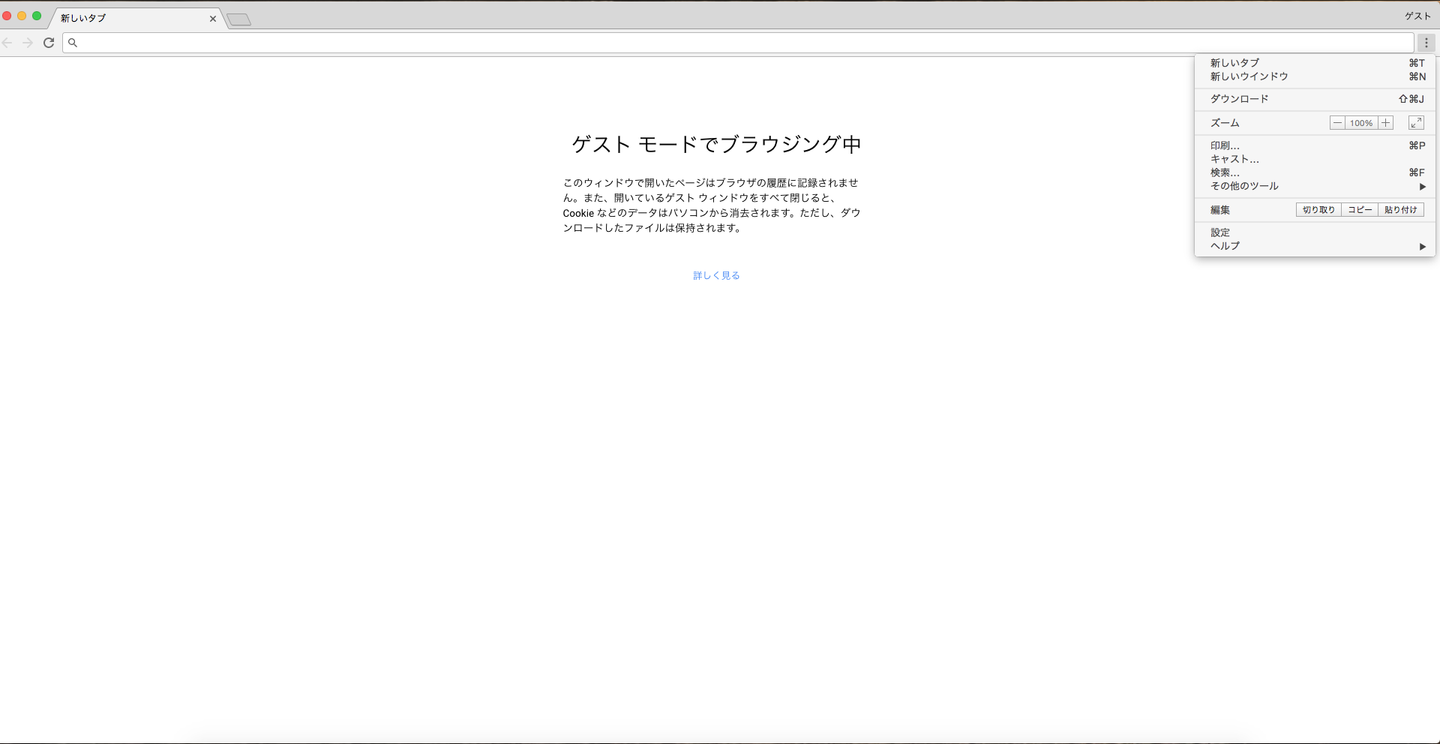1440x744 pixels.
Task: Click the 貼り付け button
Action: point(1401,210)
